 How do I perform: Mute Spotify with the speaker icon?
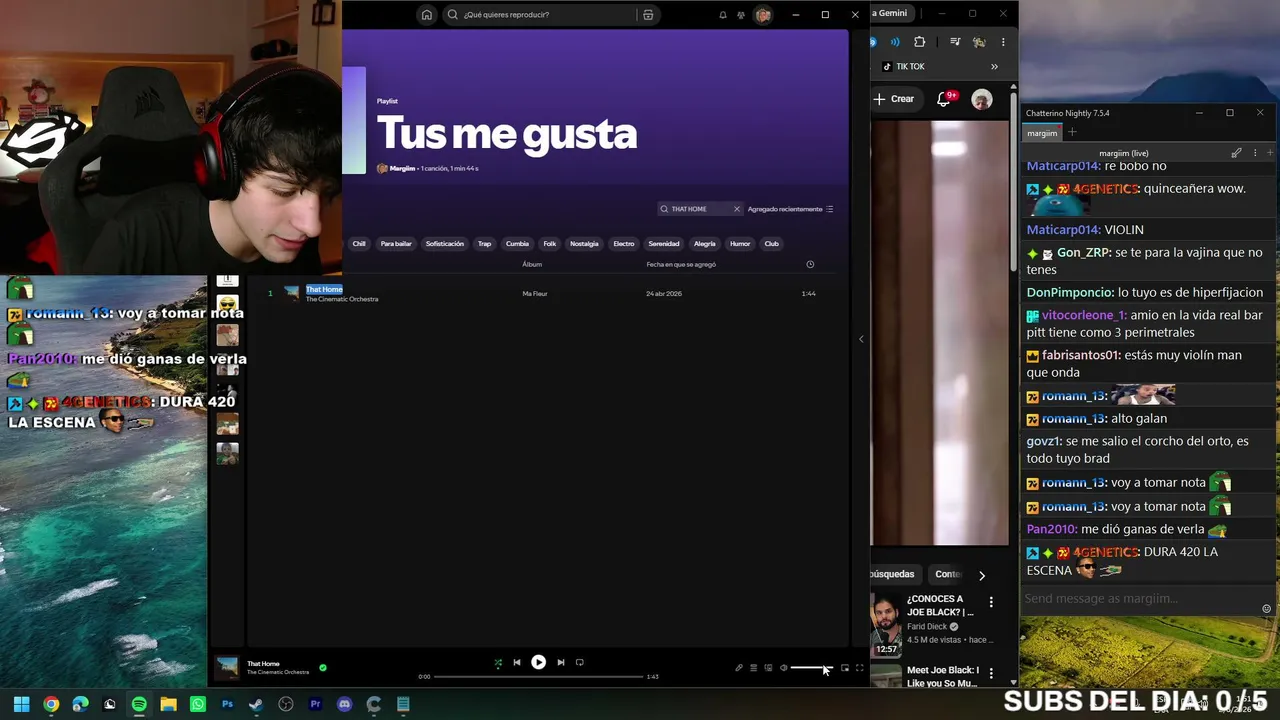coord(784,668)
